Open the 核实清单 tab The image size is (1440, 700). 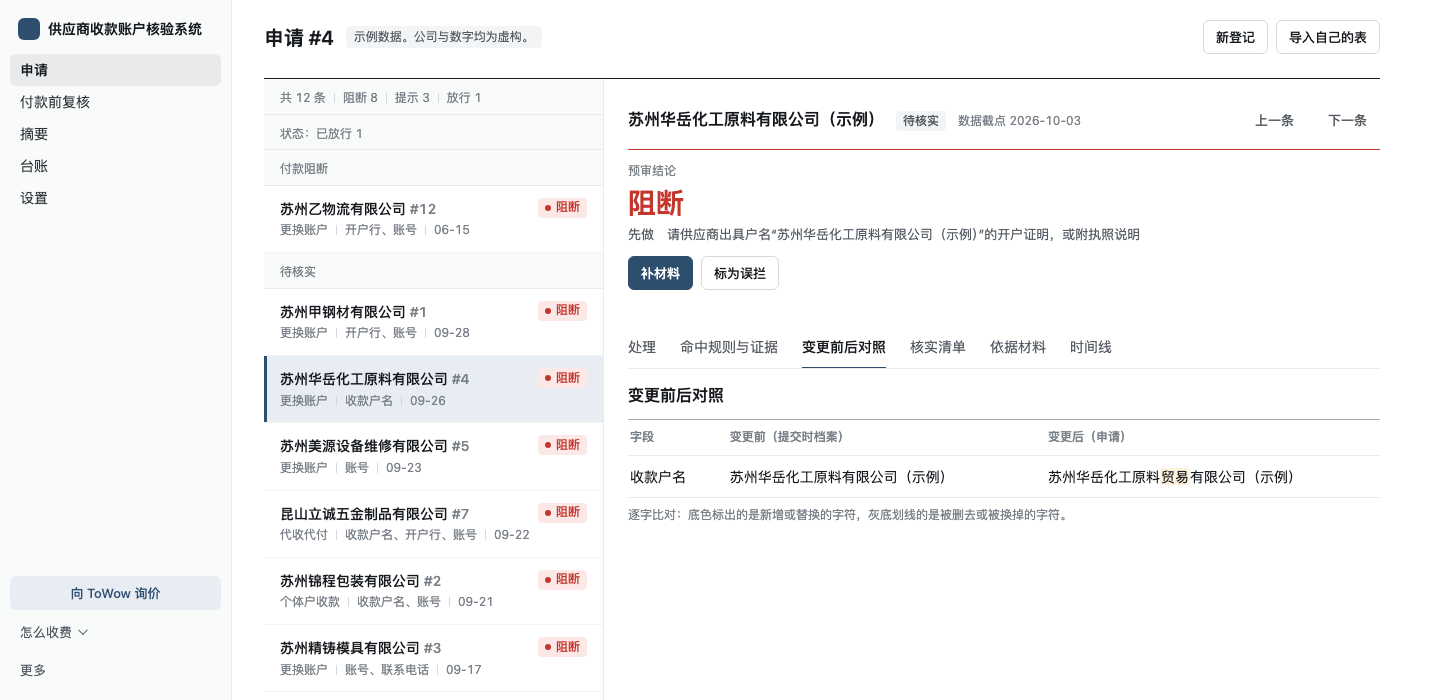coord(938,347)
